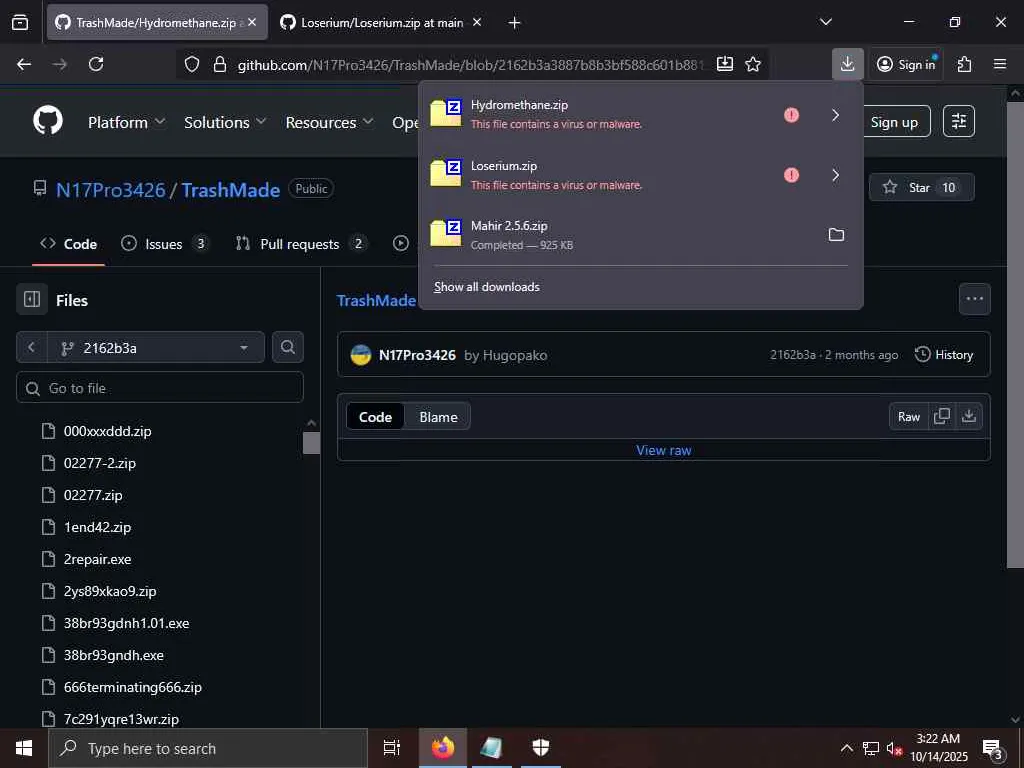Image resolution: width=1024 pixels, height=768 pixels.
Task: Click Show all downloads
Action: pyautogui.click(x=487, y=287)
